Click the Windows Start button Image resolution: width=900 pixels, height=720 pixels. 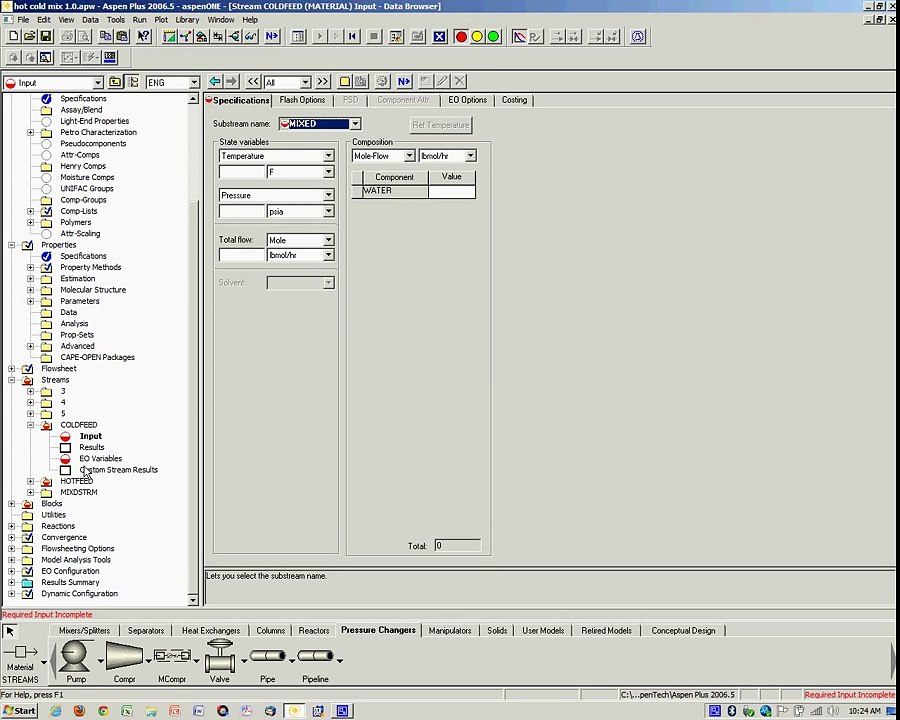click(x=20, y=711)
